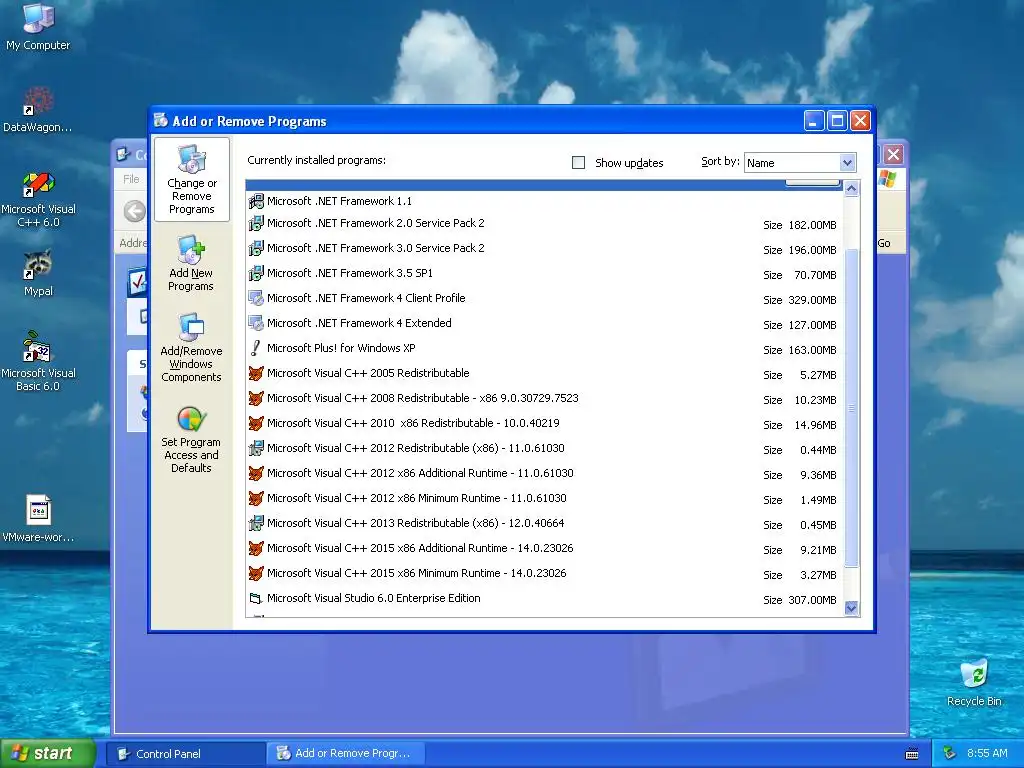Switch to Add or Remove Programs taskbar button
The image size is (1024, 768).
(x=347, y=754)
